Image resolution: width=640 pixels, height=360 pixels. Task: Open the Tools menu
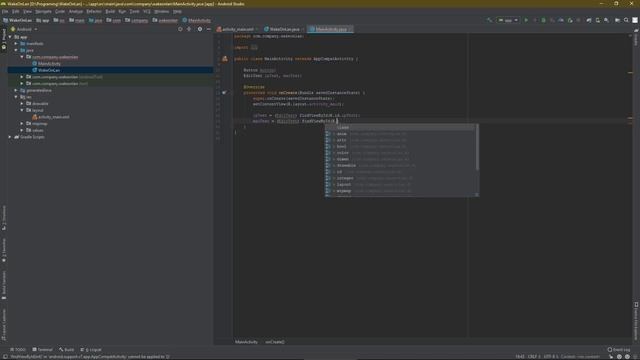(x=134, y=11)
